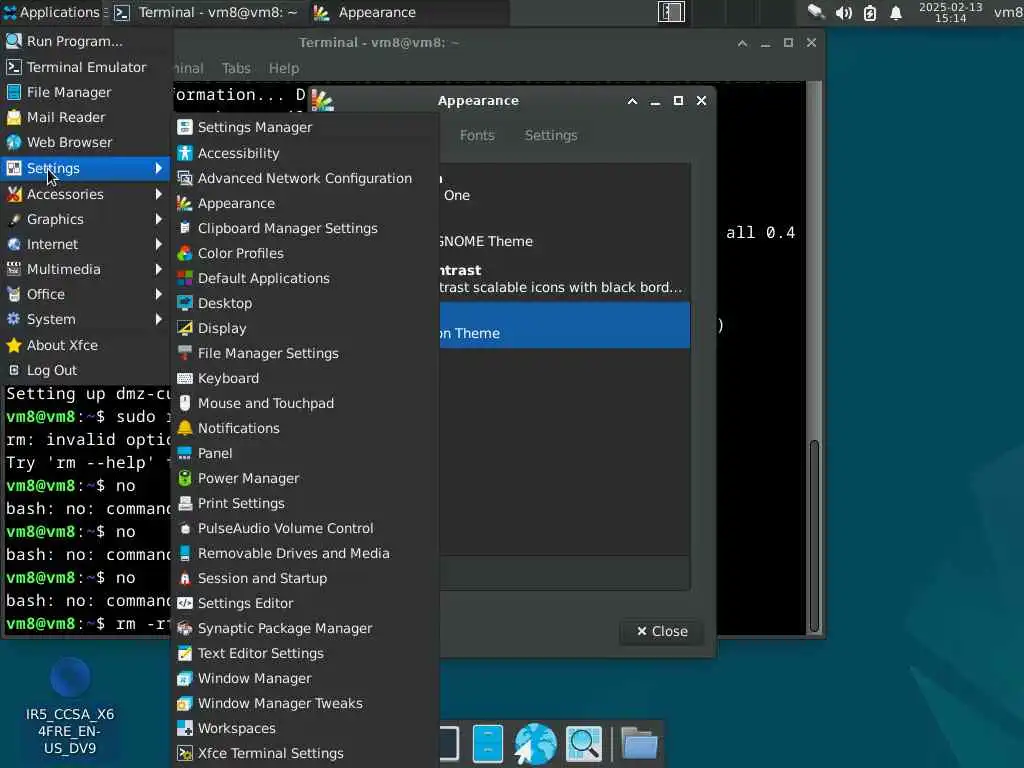The width and height of the screenshot is (1024, 768).
Task: Open Mouse and Touchpad settings
Action: click(x=304, y=403)
